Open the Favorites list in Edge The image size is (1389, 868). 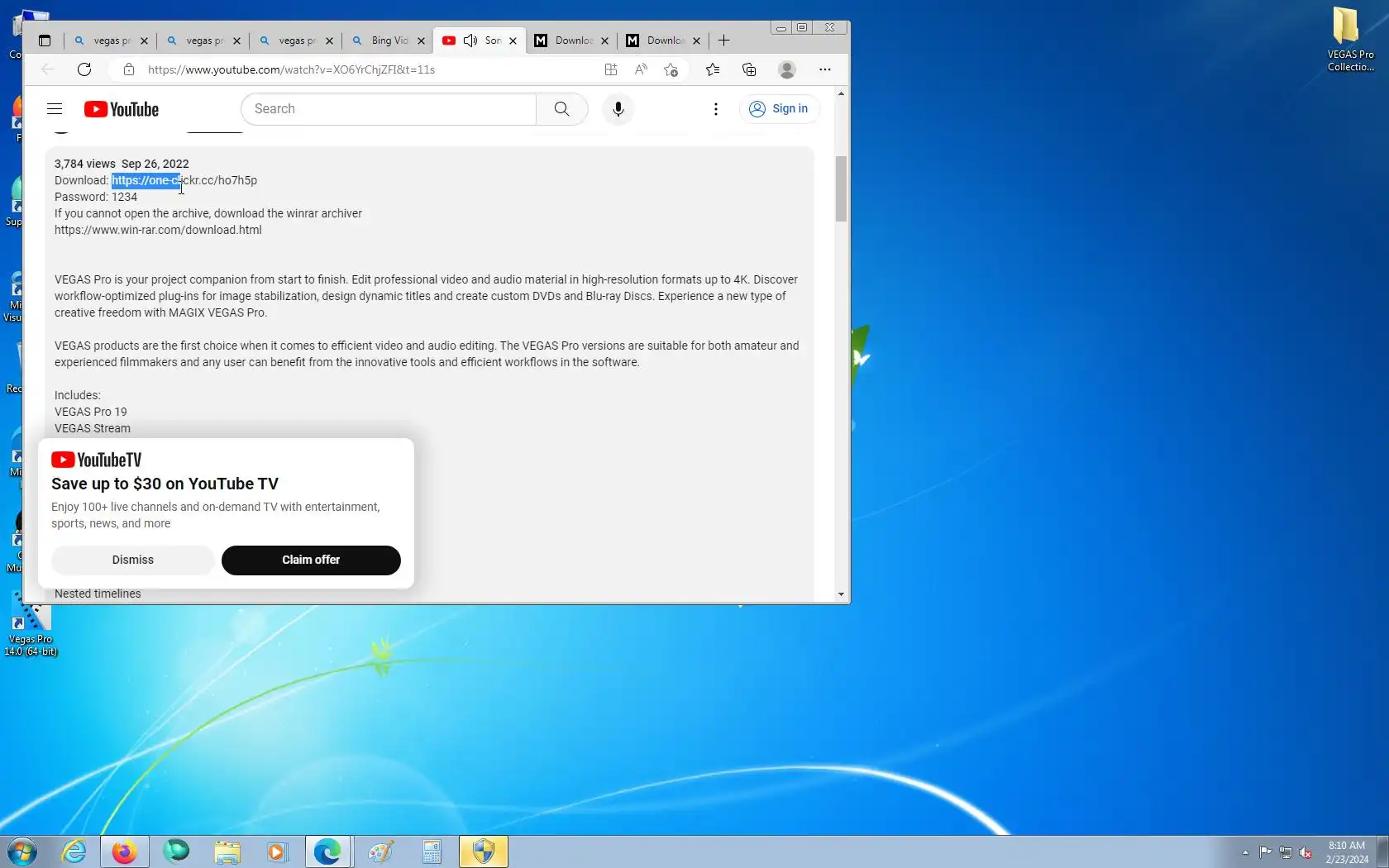point(713,69)
